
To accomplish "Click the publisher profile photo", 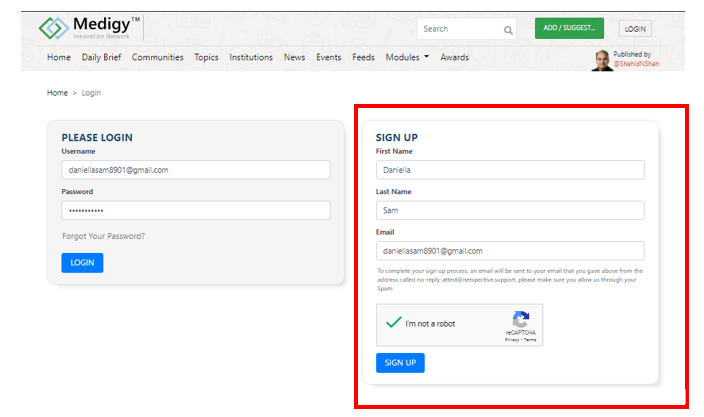I will (602, 61).
